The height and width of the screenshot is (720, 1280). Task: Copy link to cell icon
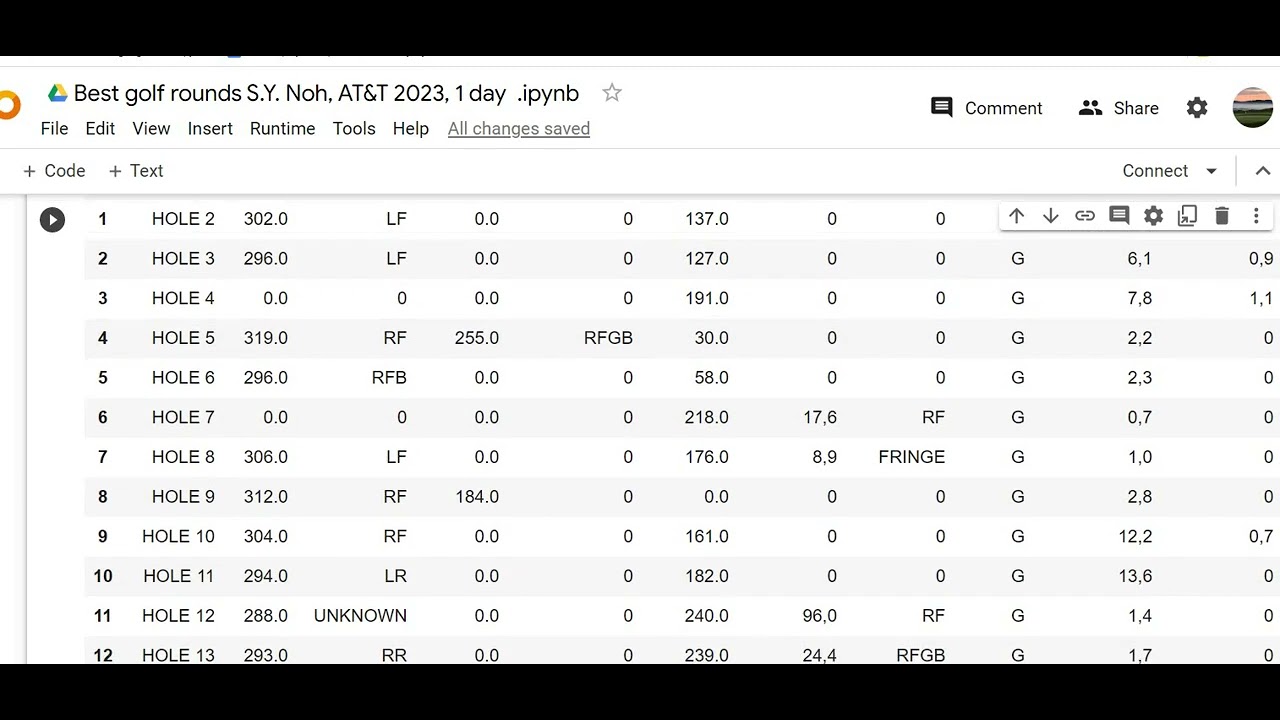1085,216
